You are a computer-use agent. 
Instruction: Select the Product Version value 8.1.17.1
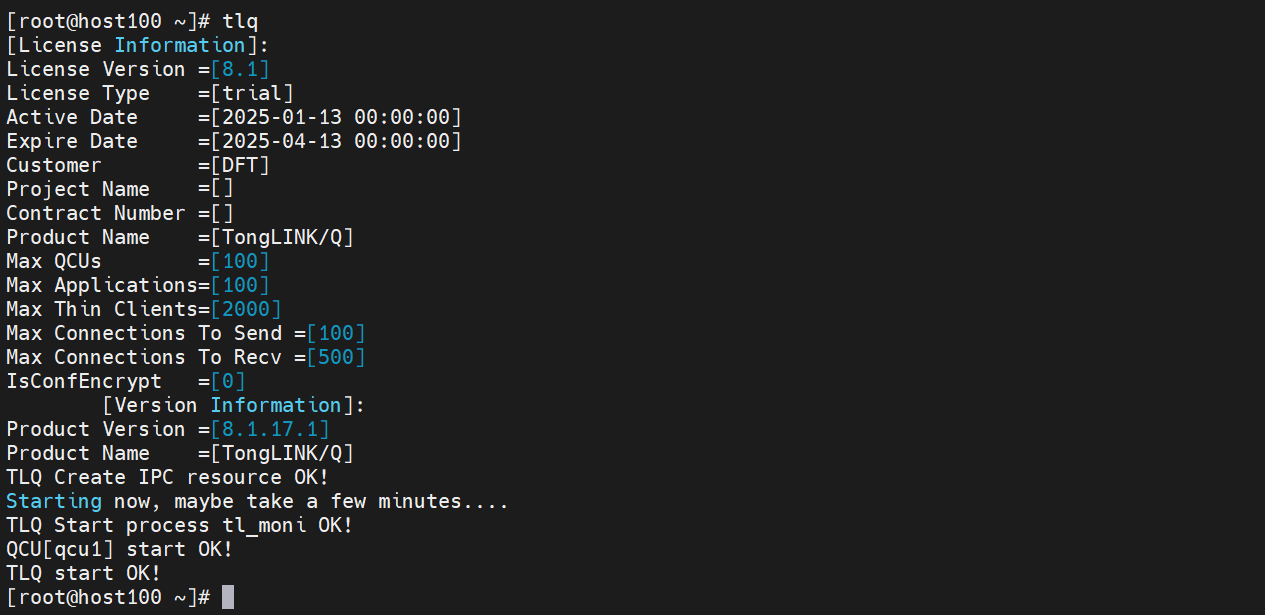click(x=270, y=429)
